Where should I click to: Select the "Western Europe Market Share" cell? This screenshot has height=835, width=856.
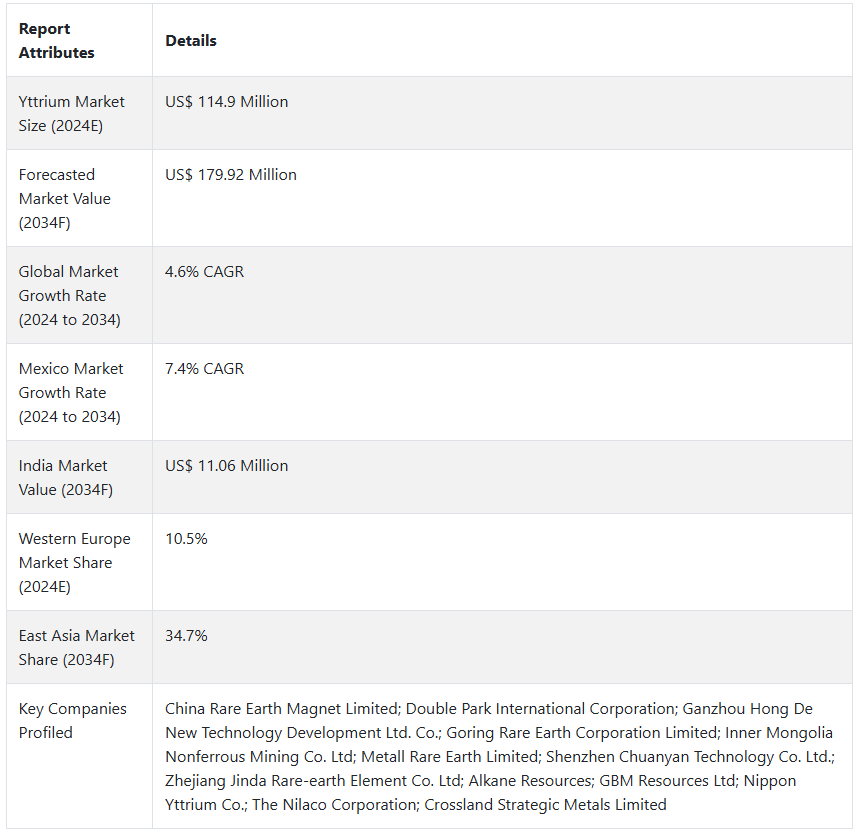[74, 563]
